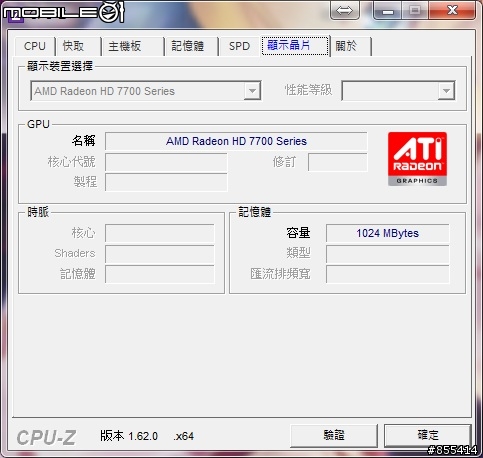Click the ATI Radeon Graphics logo
483x458 pixels.
tap(417, 159)
